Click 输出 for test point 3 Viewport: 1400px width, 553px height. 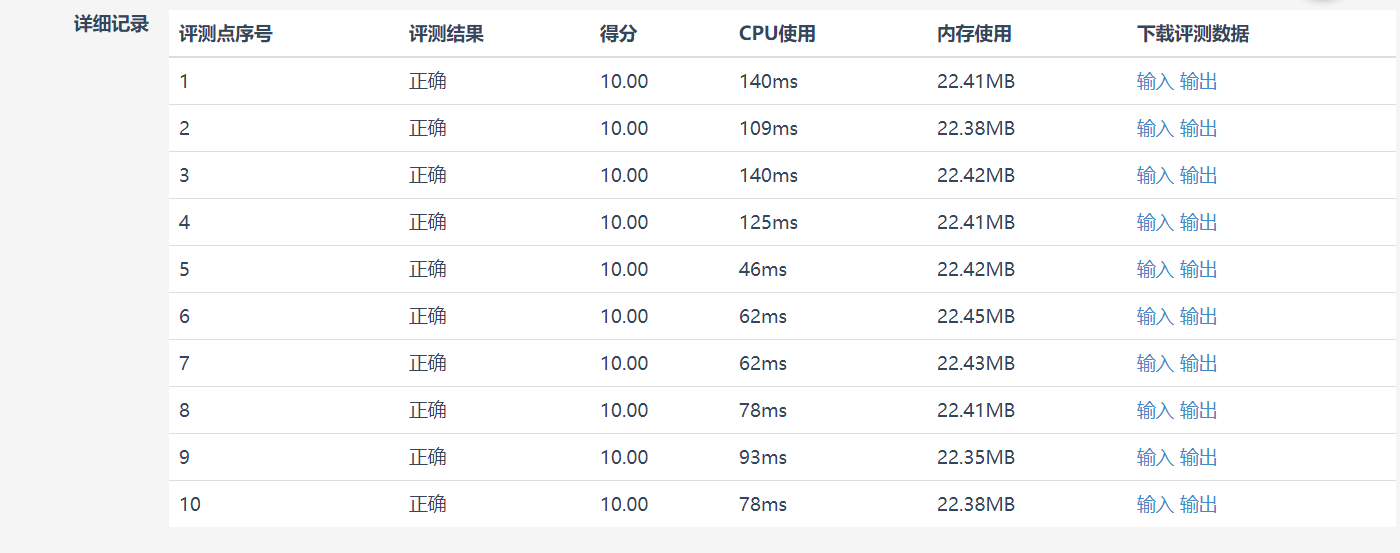pos(1198,176)
